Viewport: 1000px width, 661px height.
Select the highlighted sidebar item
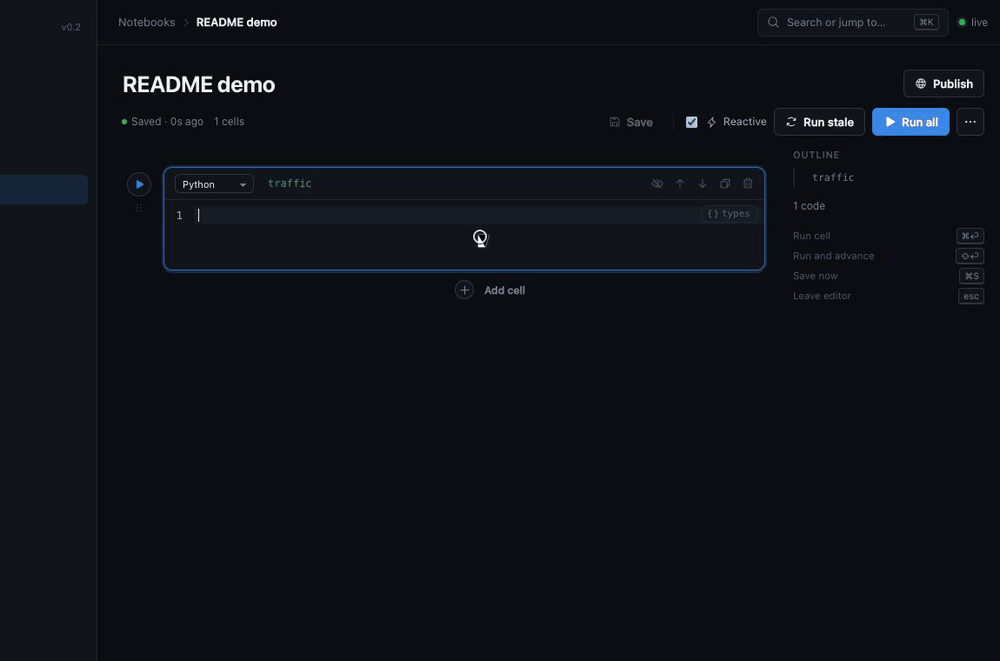[x=43, y=189]
